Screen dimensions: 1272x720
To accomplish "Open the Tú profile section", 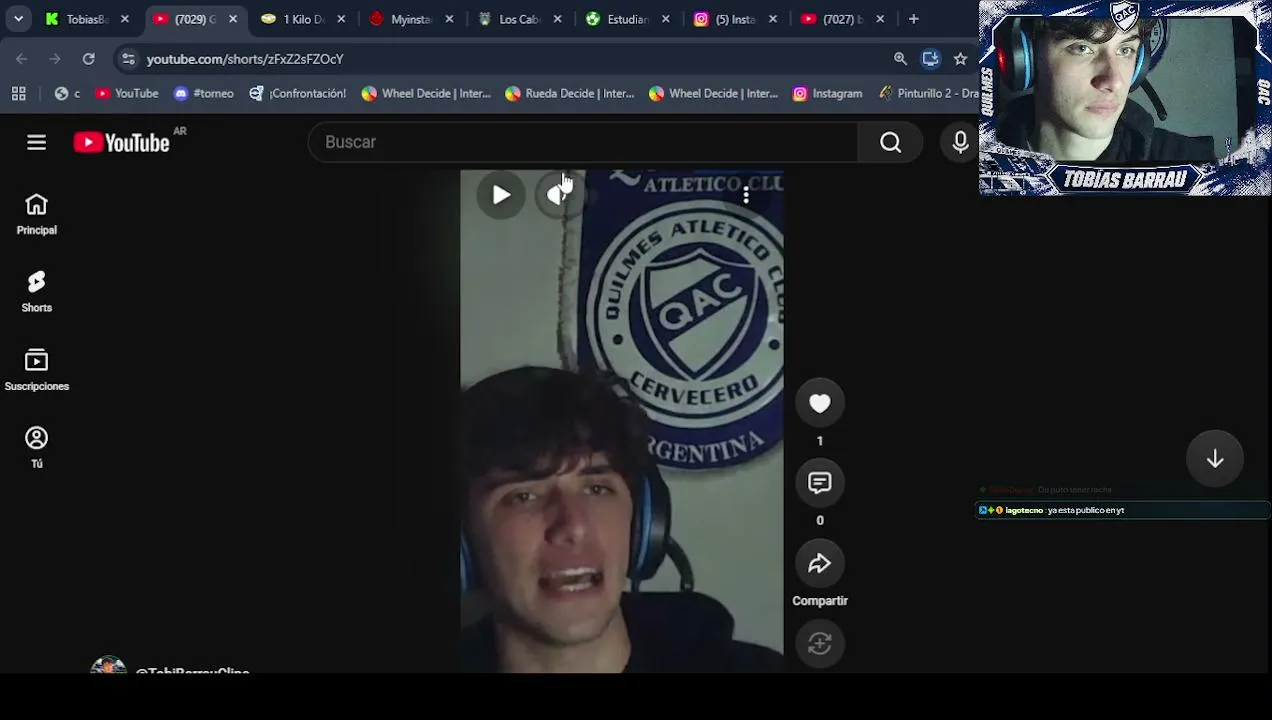I will point(36,447).
